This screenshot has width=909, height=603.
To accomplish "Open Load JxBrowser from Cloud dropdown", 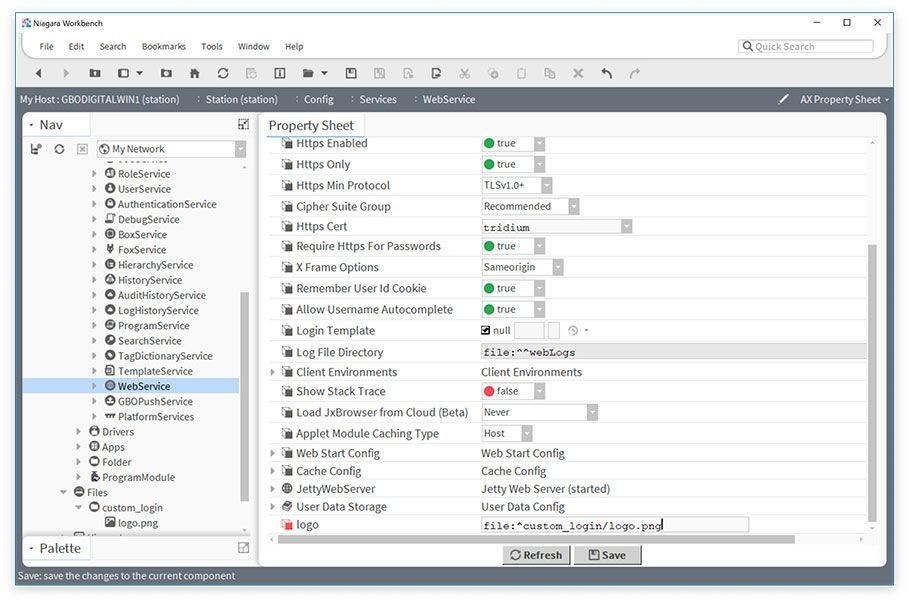I will (x=592, y=412).
